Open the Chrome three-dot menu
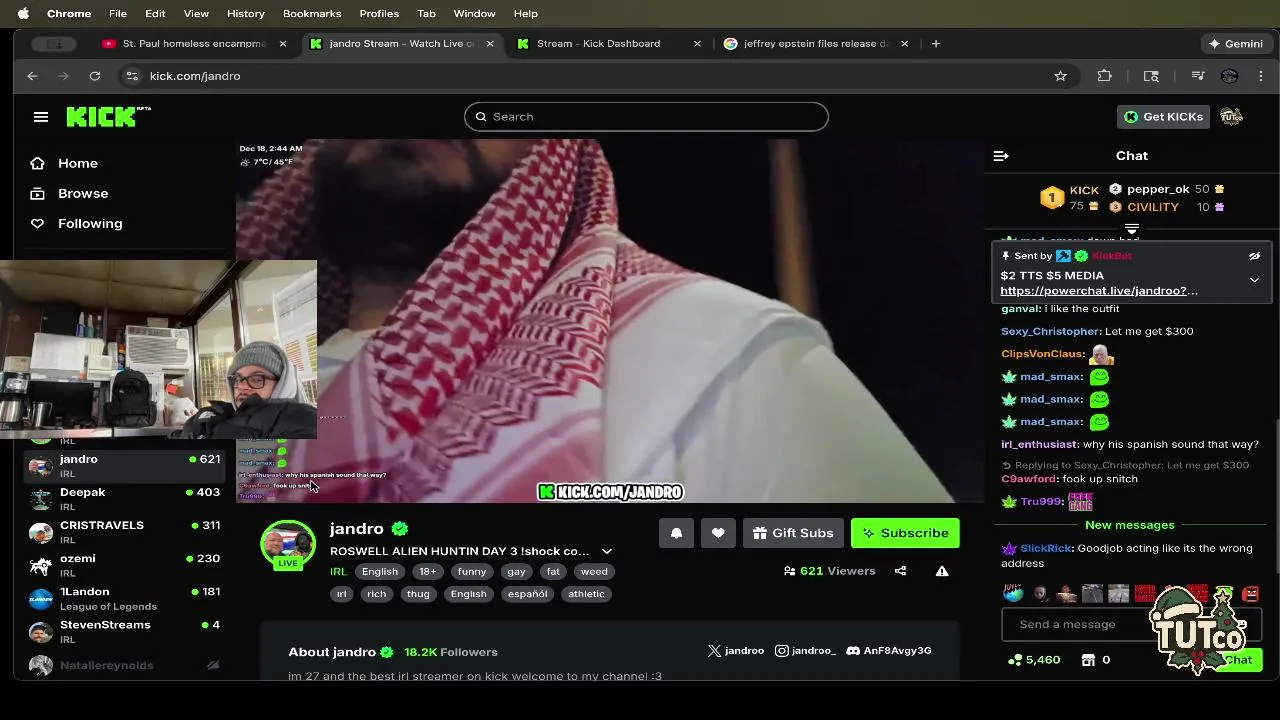Image resolution: width=1280 pixels, height=720 pixels. click(x=1260, y=76)
